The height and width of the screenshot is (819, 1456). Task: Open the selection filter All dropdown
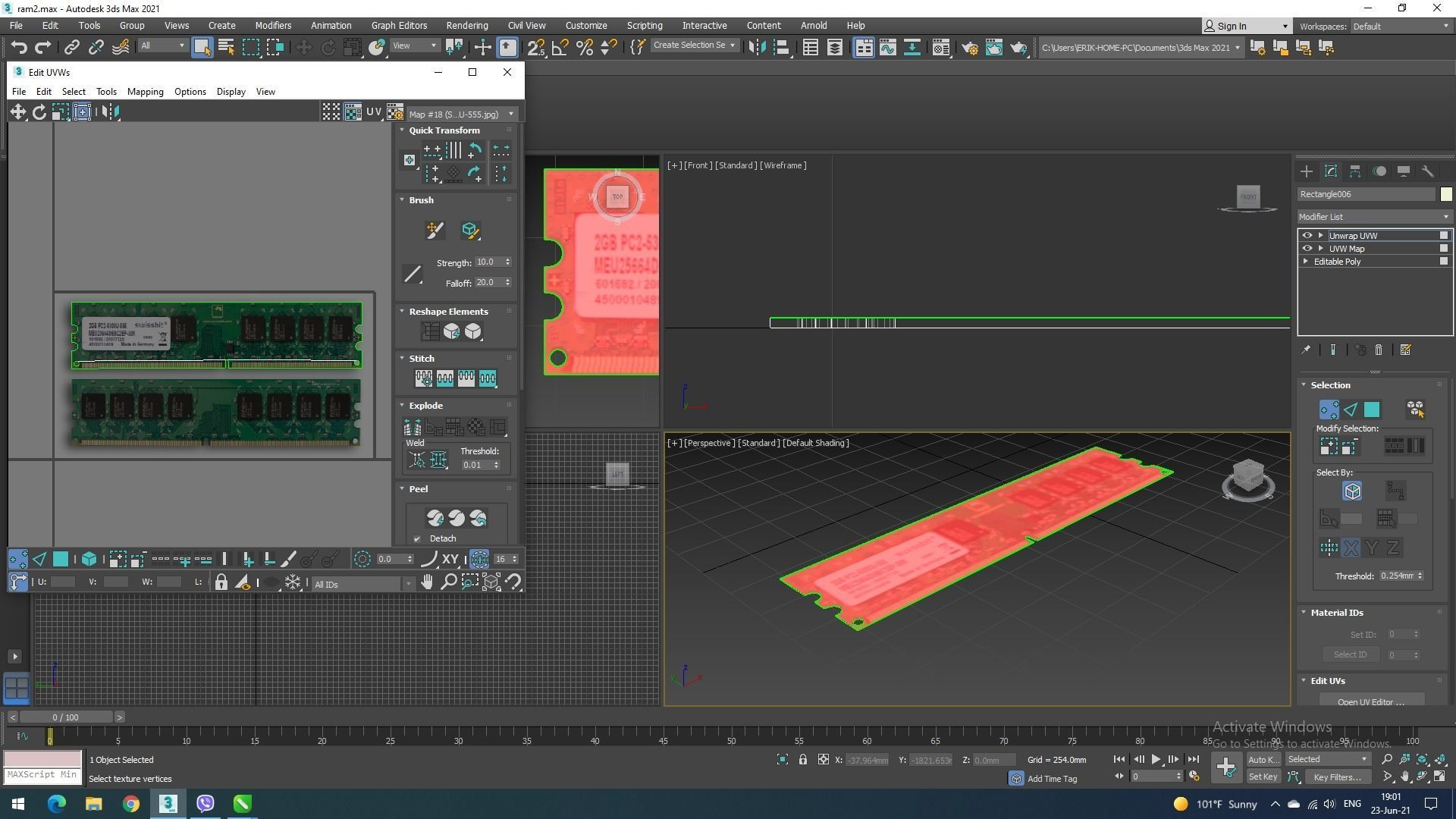click(162, 45)
